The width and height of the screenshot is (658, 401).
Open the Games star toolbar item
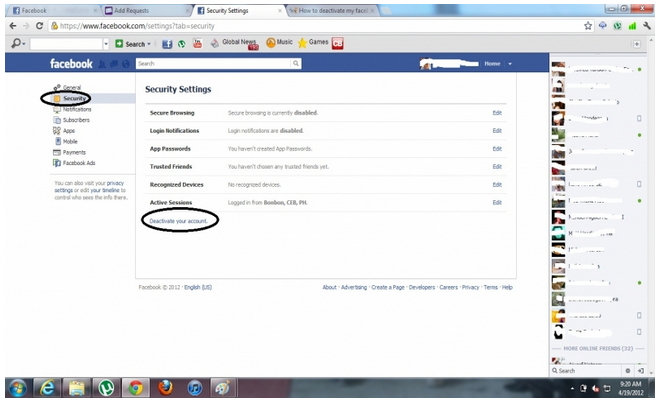(x=313, y=42)
